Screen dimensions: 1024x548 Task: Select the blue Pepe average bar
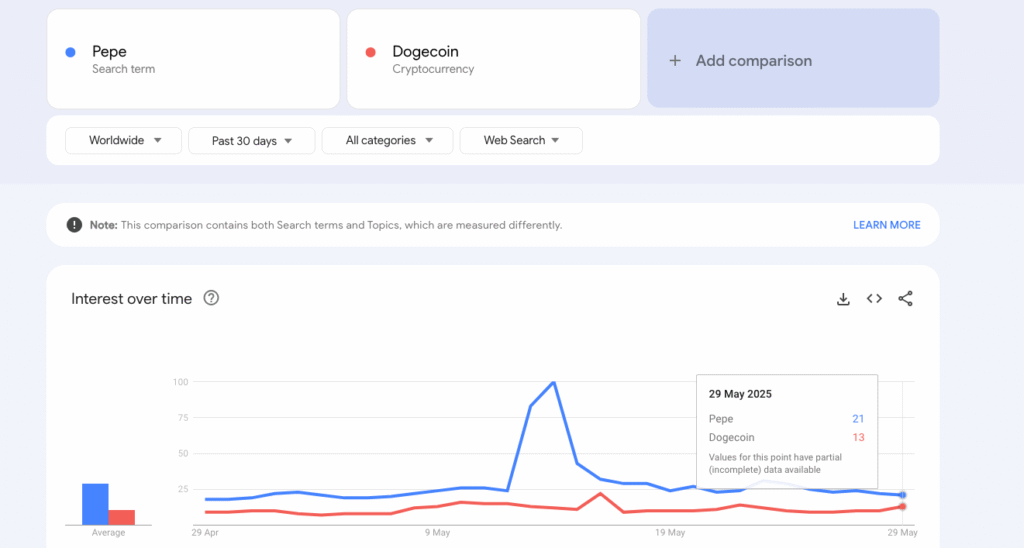(x=95, y=504)
